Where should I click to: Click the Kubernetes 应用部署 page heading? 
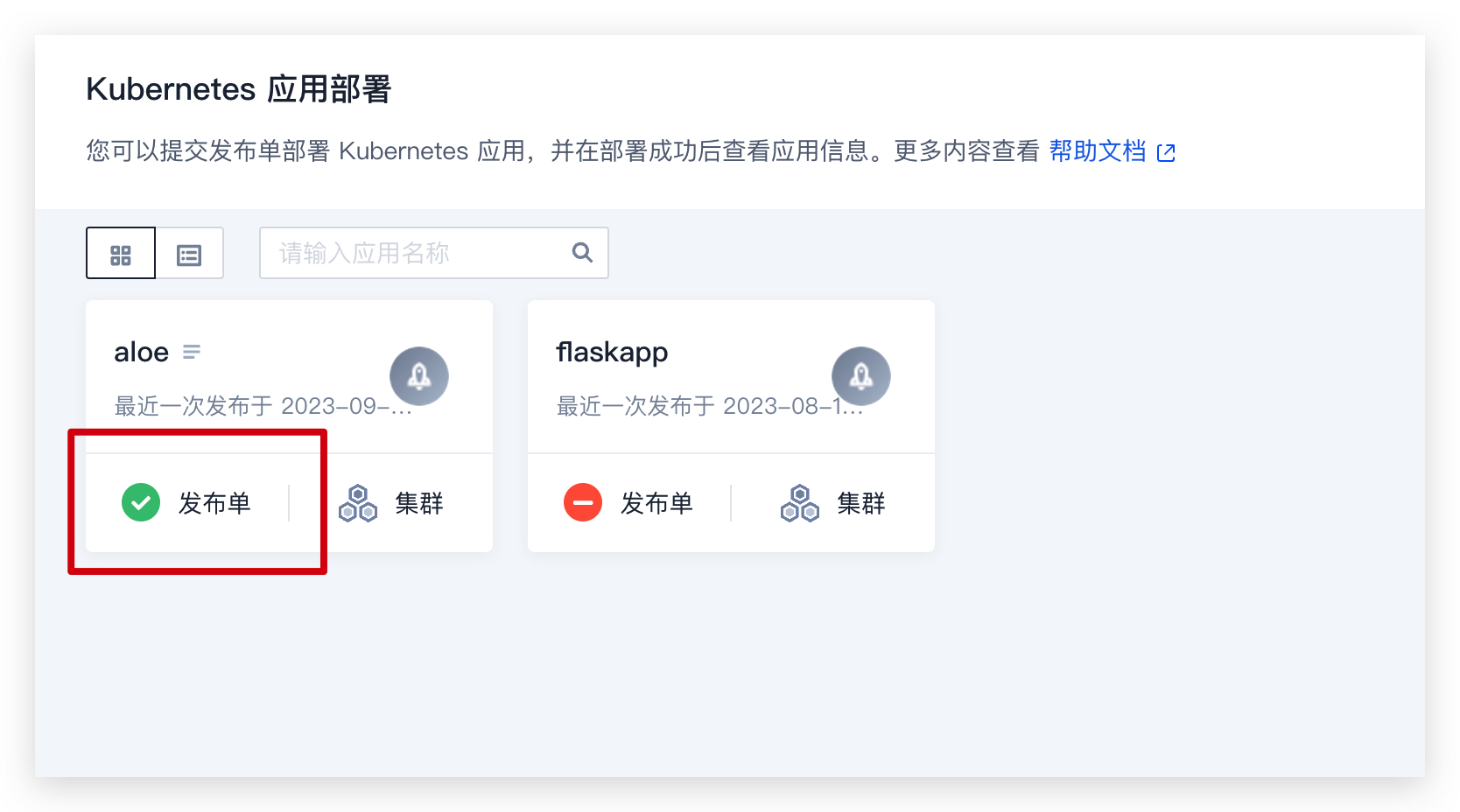click(x=239, y=89)
